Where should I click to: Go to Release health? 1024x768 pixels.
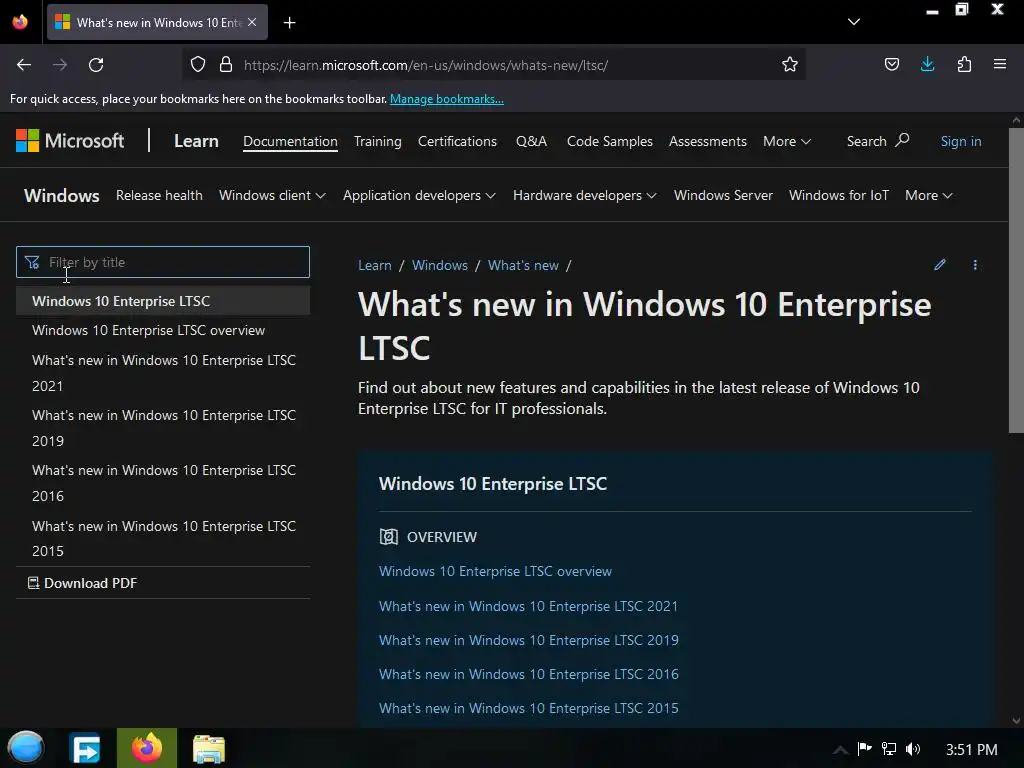159,195
